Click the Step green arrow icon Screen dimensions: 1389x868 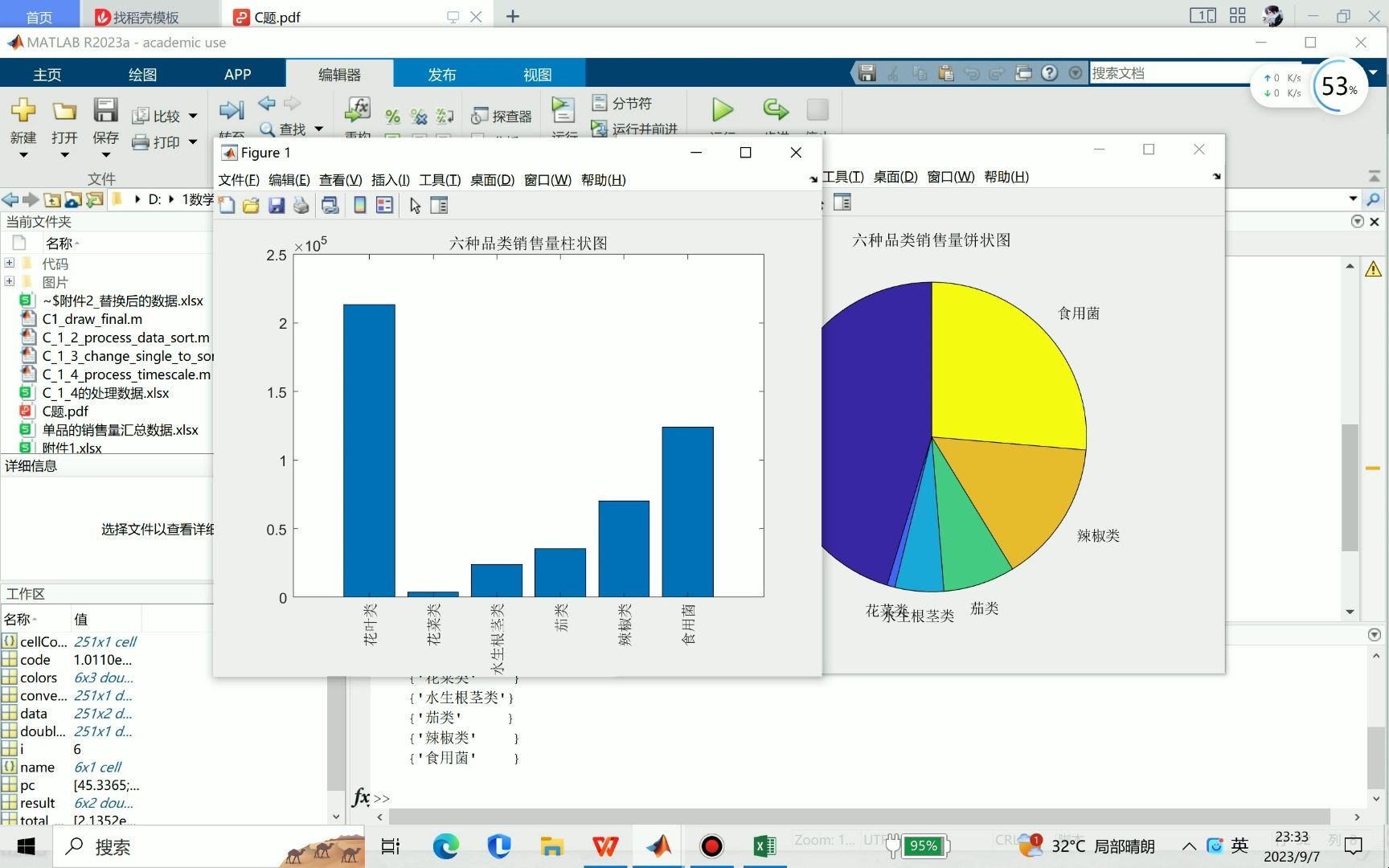[776, 109]
